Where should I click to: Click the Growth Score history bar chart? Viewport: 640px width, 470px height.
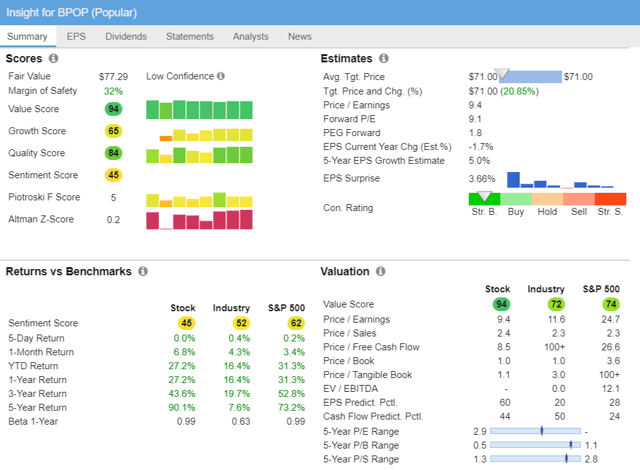click(206, 135)
